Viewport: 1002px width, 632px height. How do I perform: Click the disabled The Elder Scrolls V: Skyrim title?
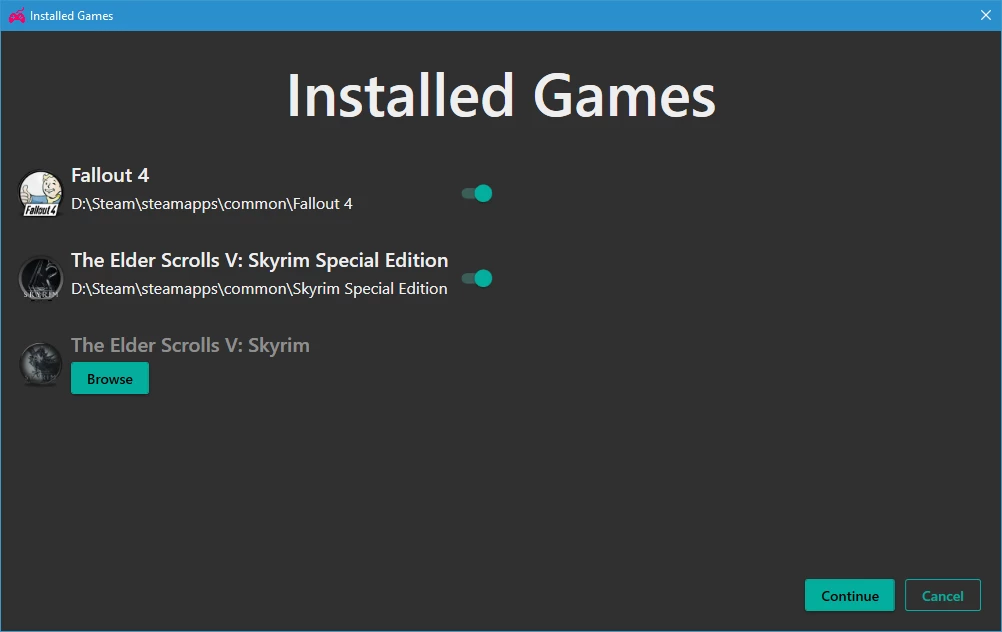coord(190,345)
